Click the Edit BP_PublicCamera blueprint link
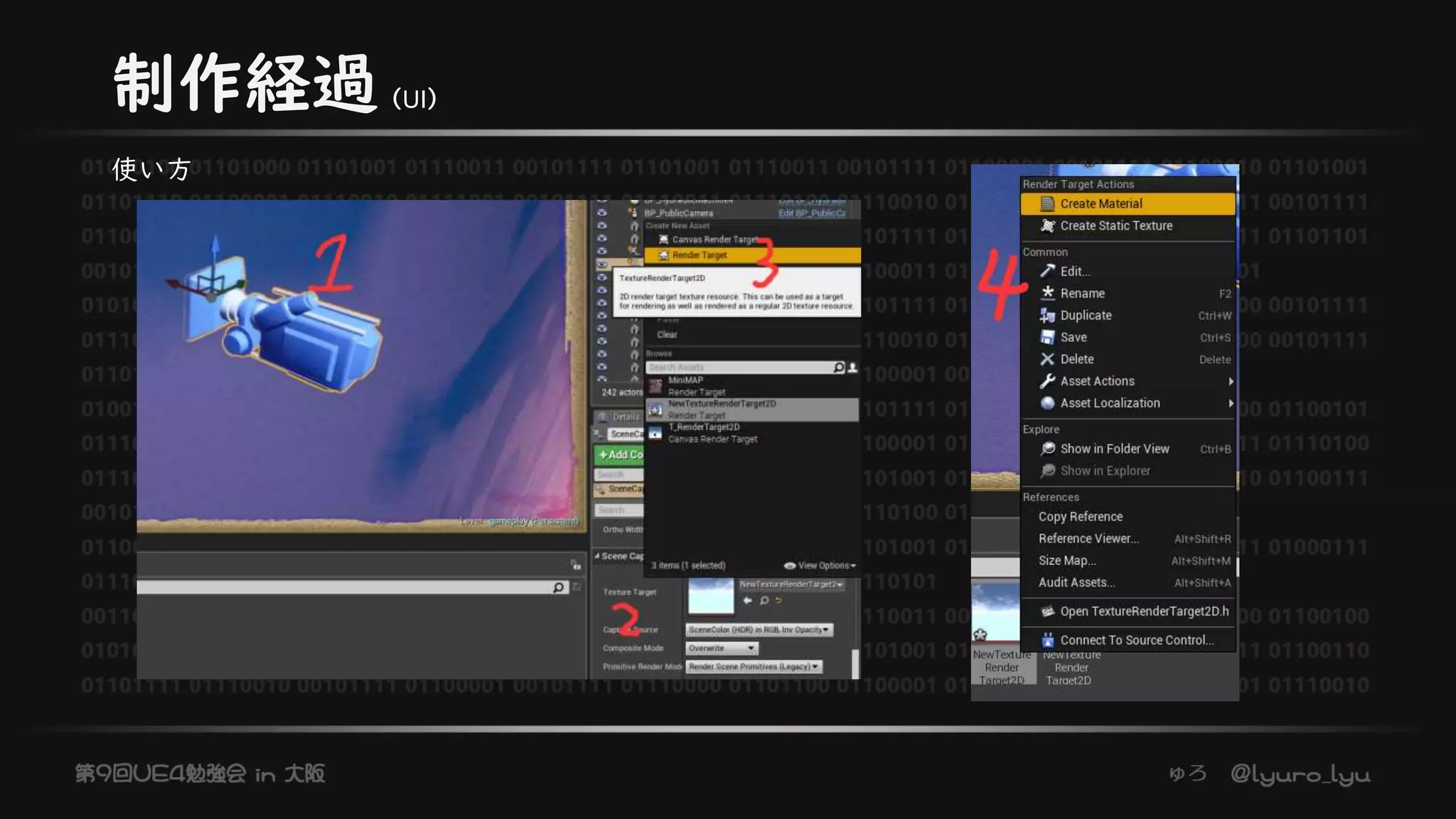Screen dimensions: 1456x819 coord(811,213)
